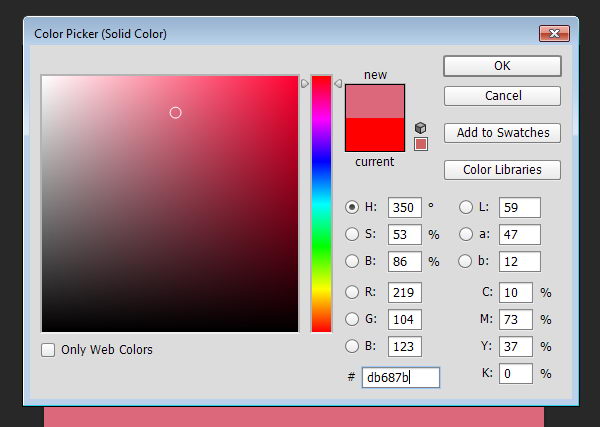
Task: Choose the R red radio button
Action: tap(352, 293)
